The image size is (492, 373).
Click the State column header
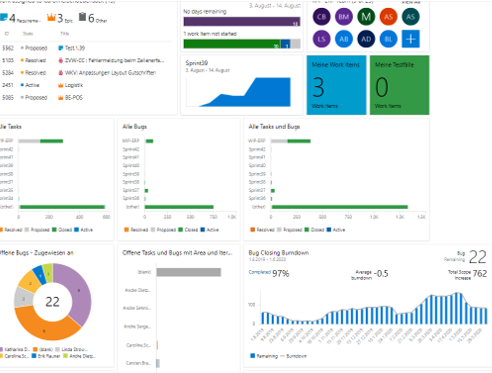[28, 34]
